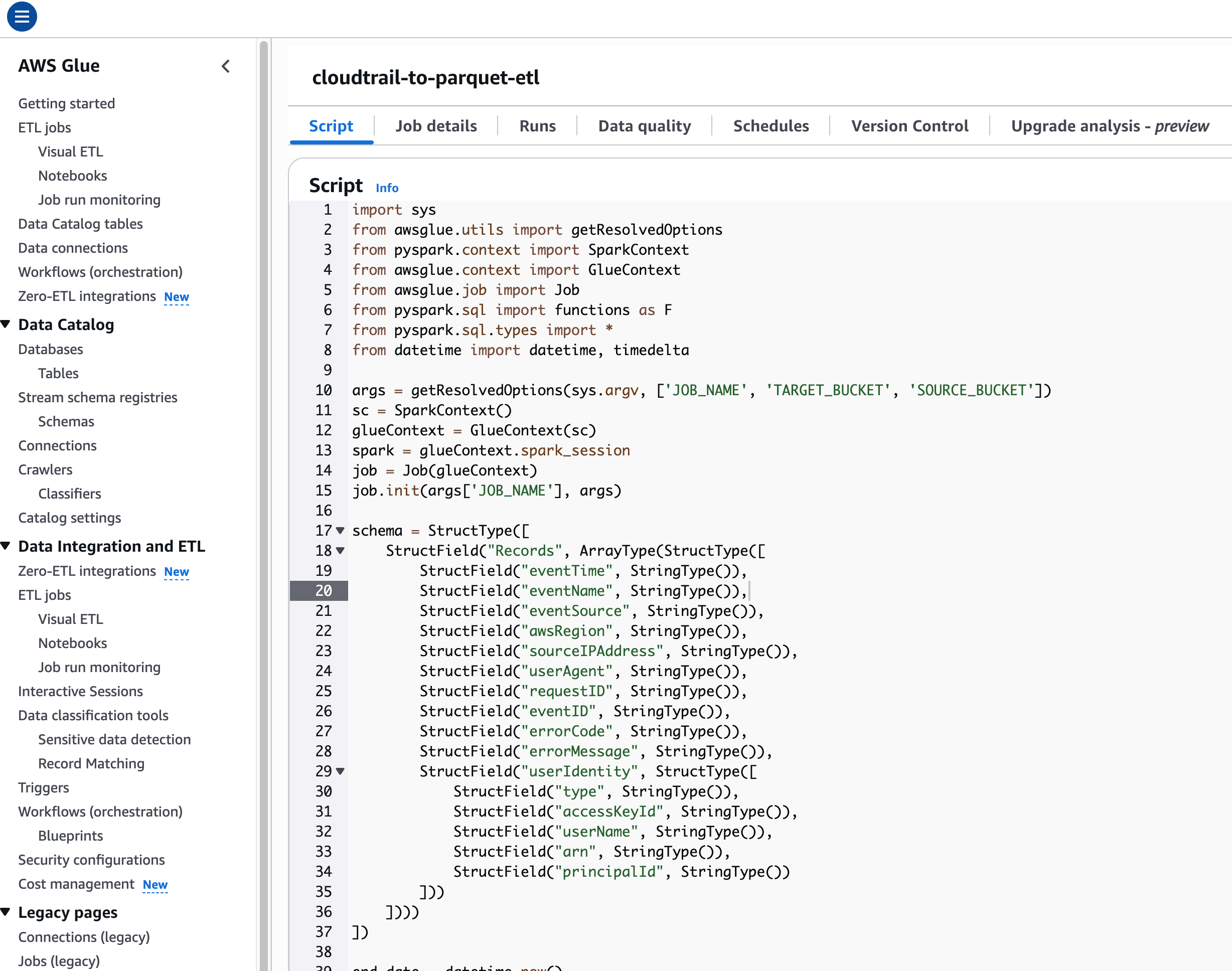The height and width of the screenshot is (971, 1232).
Task: Collapse the AWS Glue side panel
Action: pos(226,67)
